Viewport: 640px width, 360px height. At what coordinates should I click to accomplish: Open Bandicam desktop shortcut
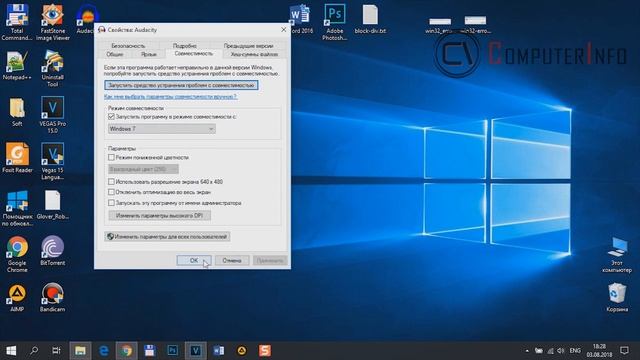tap(53, 298)
